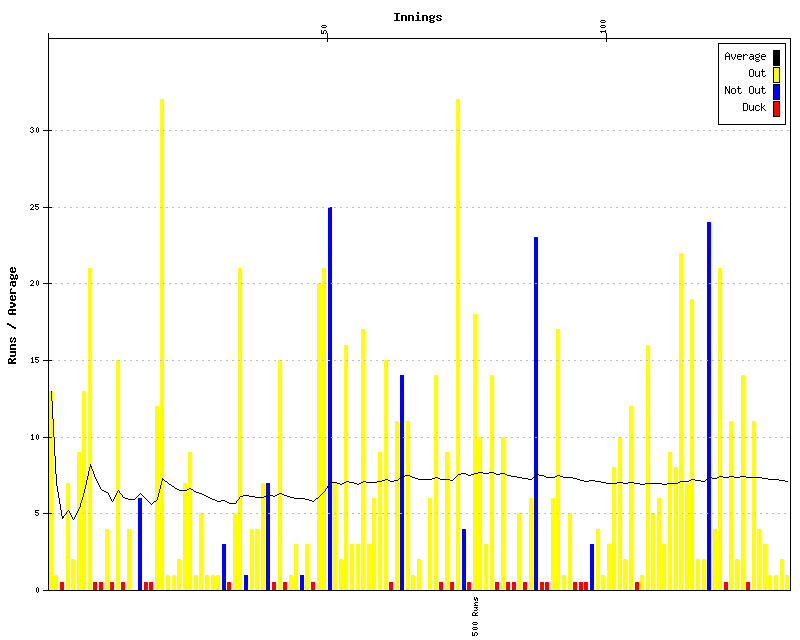
Task: Select the blue not-out bar reaching 14
Action: point(402,482)
